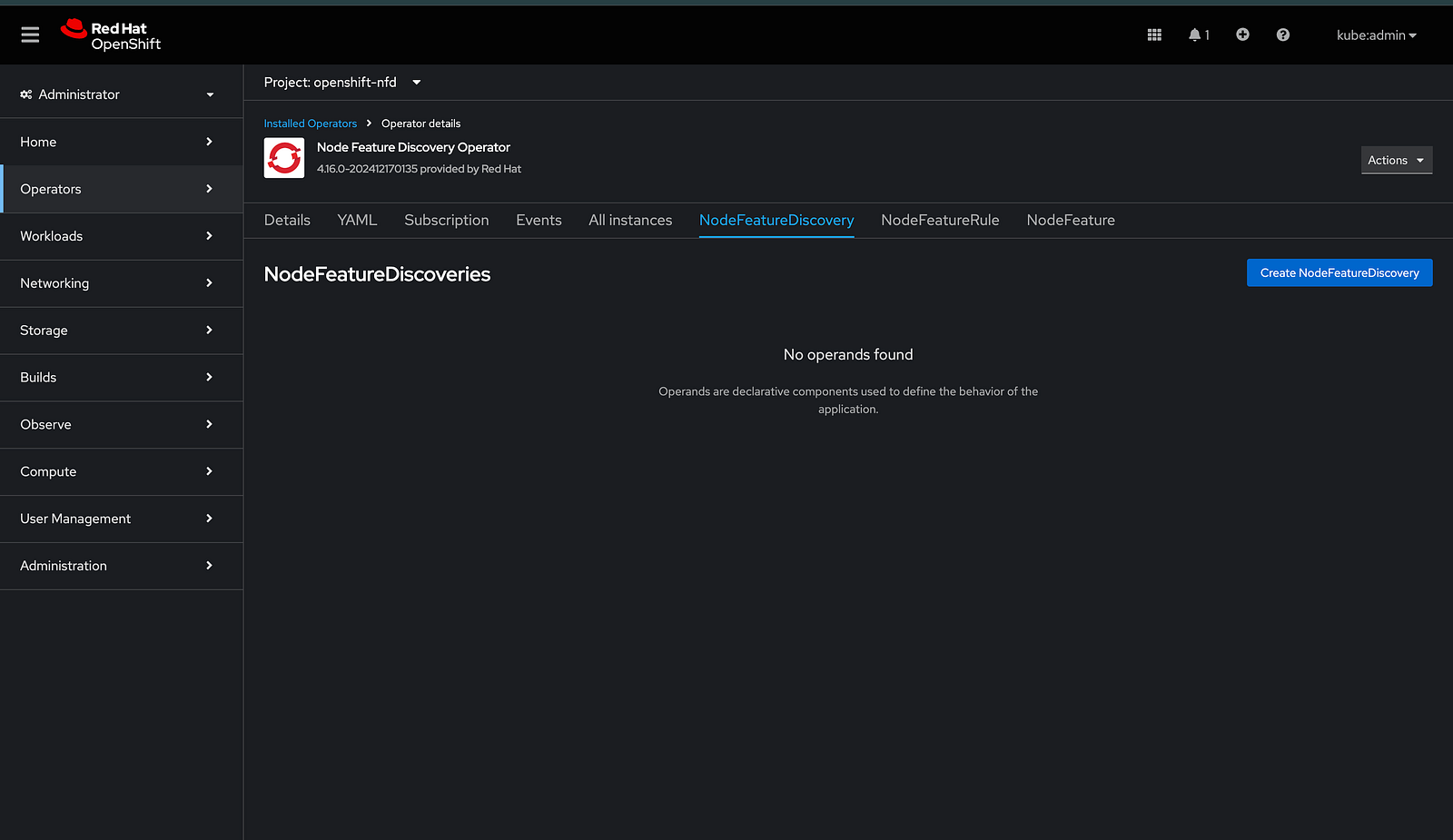
Task: Expand the Administration navigation section
Action: 121,566
